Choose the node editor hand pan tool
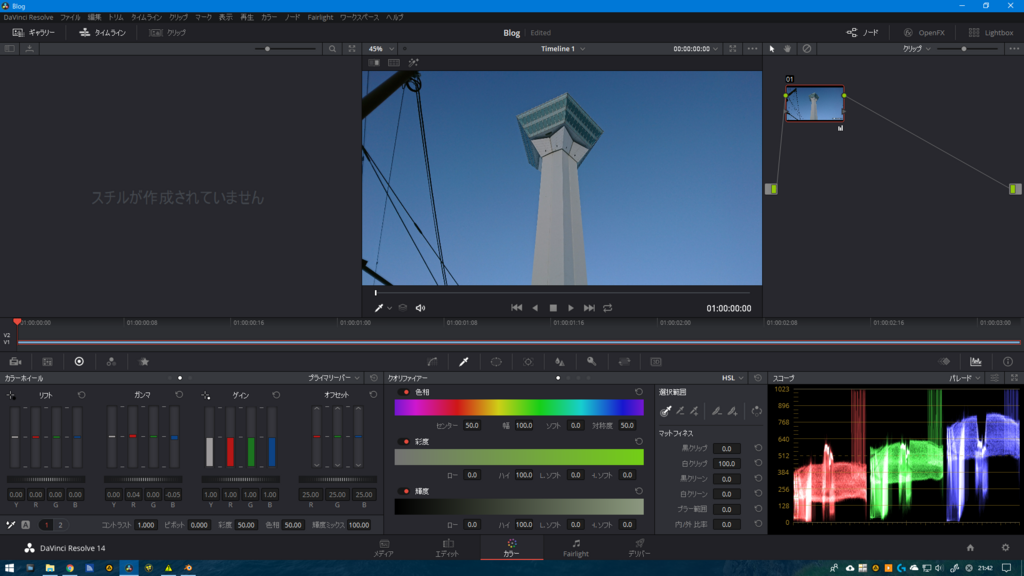 pyautogui.click(x=788, y=49)
